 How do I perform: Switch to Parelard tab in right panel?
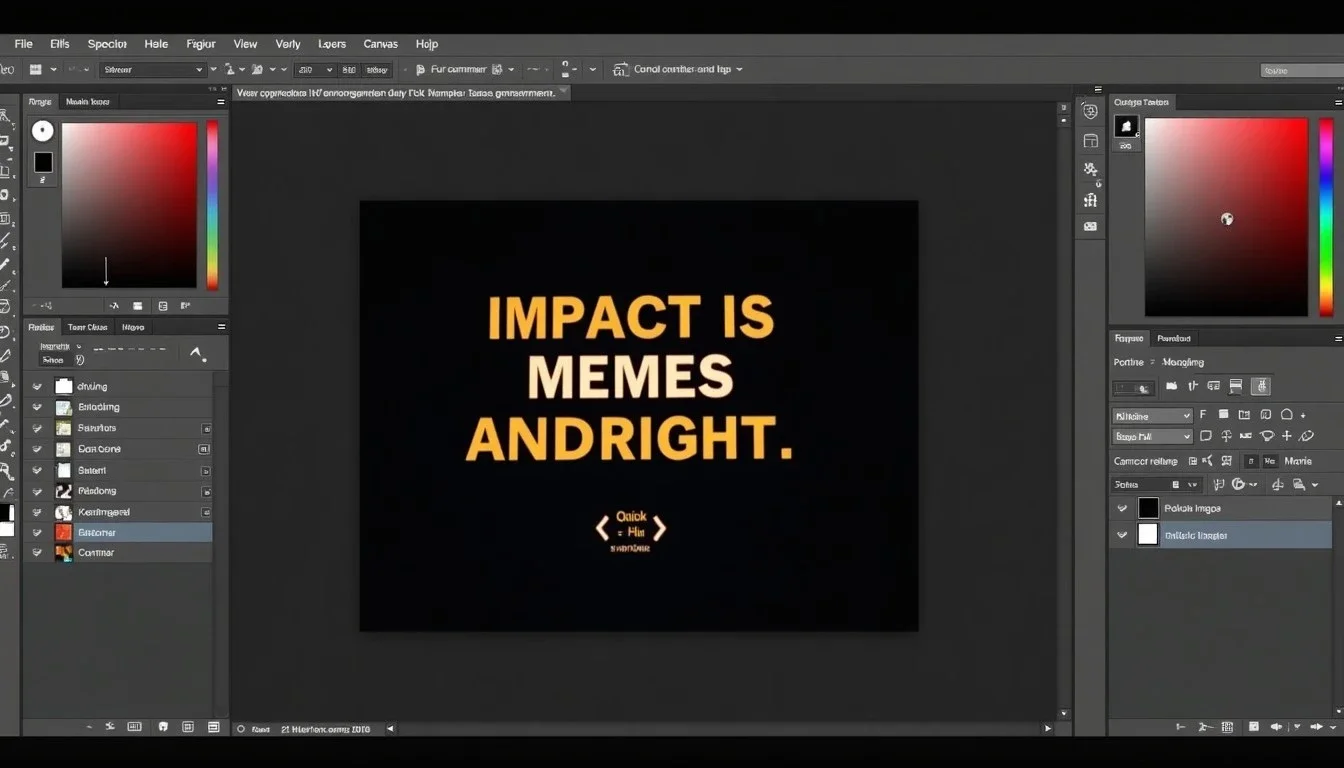(1174, 338)
